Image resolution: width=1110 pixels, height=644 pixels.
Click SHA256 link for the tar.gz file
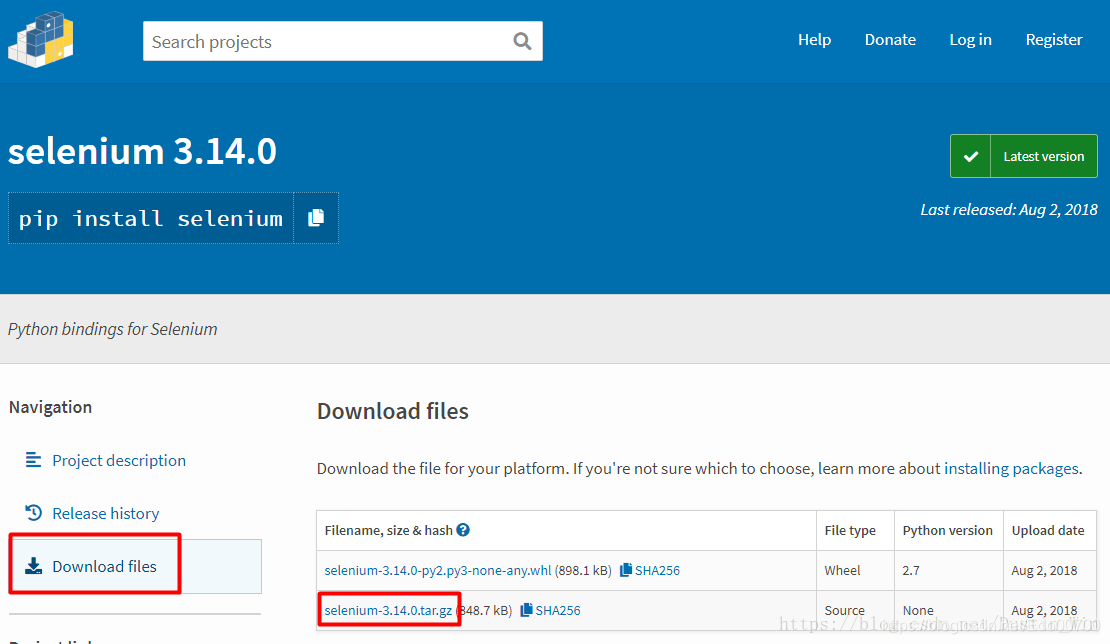click(x=558, y=610)
